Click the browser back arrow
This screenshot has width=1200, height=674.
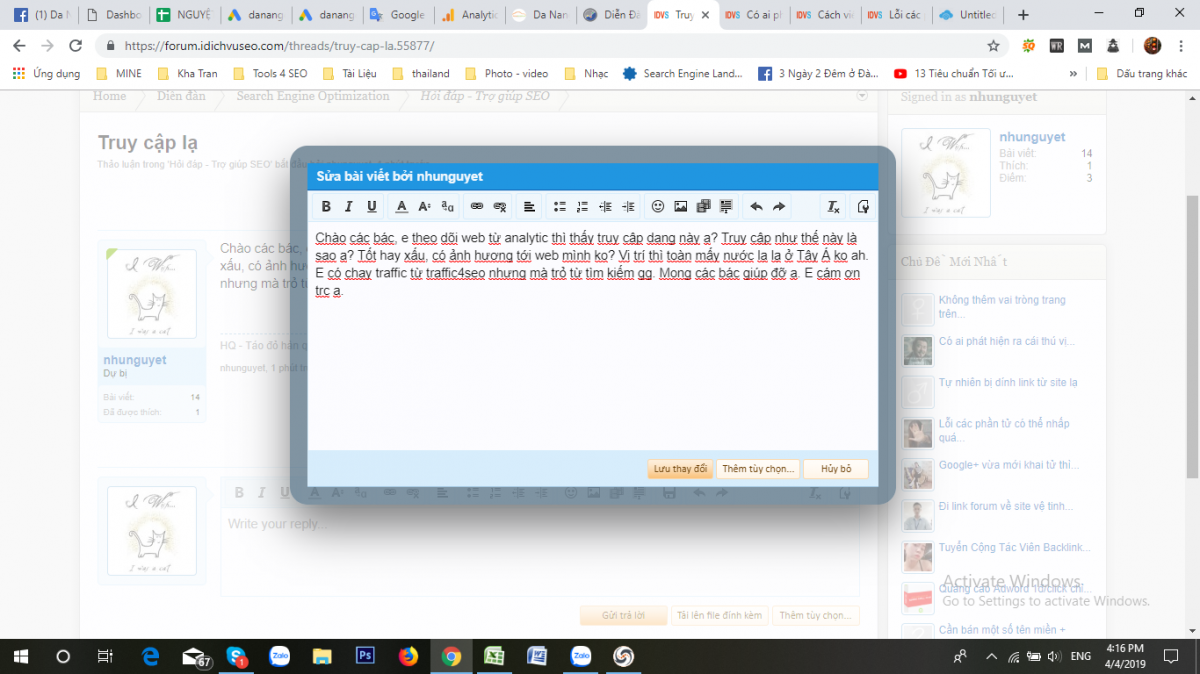pos(20,46)
